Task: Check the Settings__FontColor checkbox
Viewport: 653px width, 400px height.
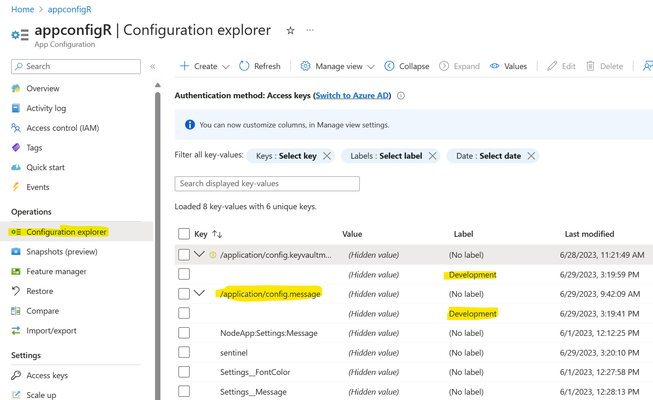Action: pyautogui.click(x=184, y=372)
